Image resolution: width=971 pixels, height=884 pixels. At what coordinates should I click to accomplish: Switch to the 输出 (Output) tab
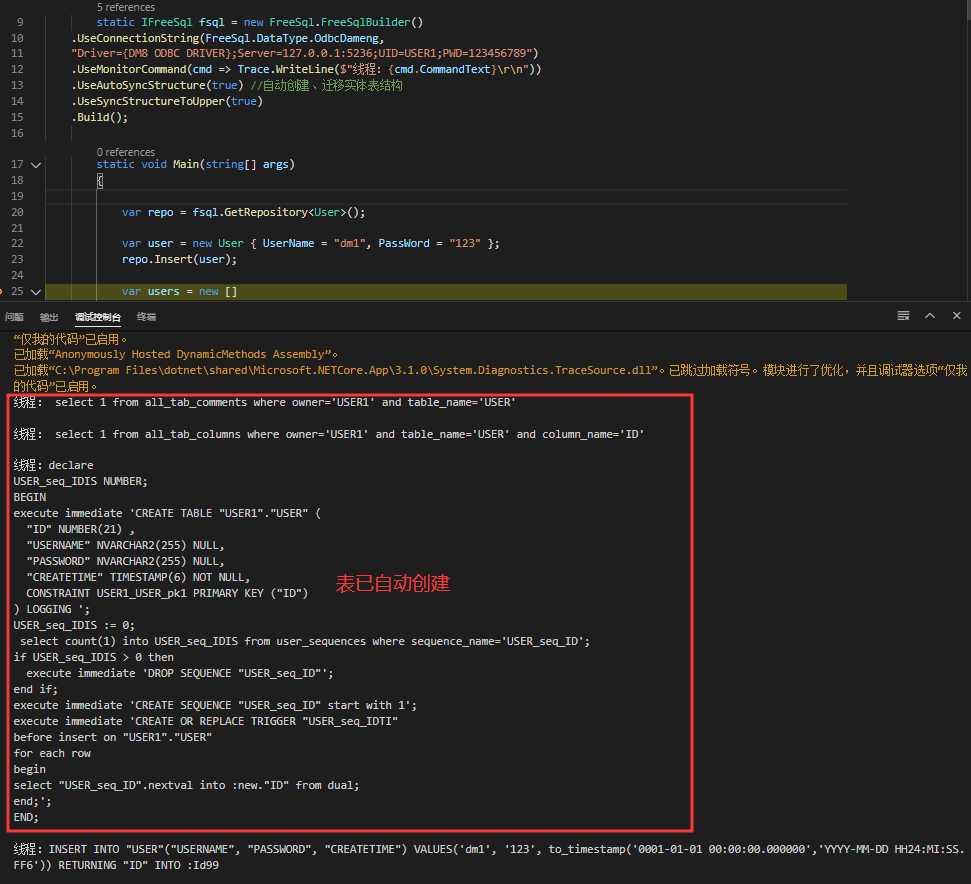pyautogui.click(x=49, y=317)
